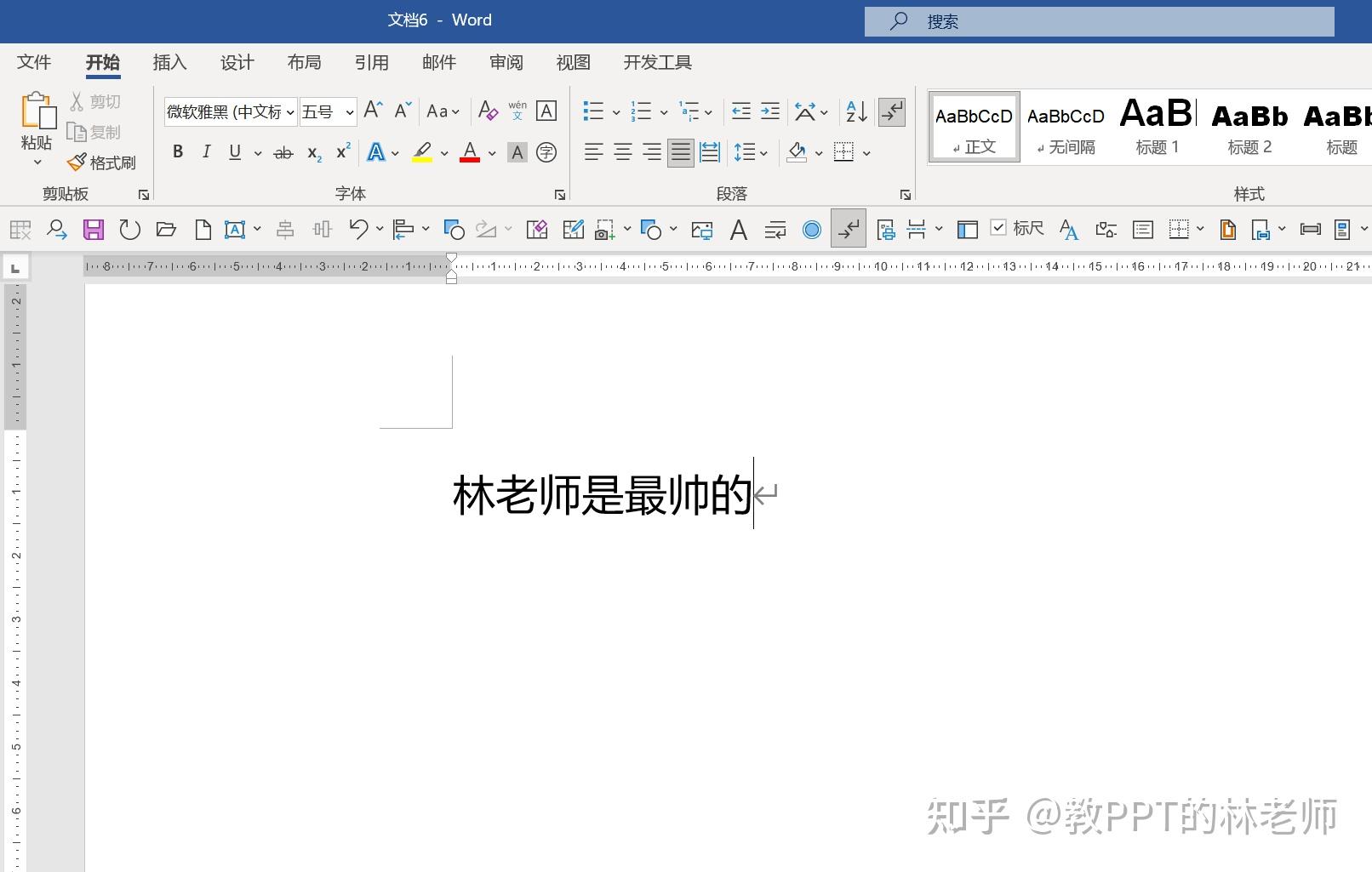Switch to the 设计 Design tab
Viewport: 1372px width, 872px height.
(237, 62)
